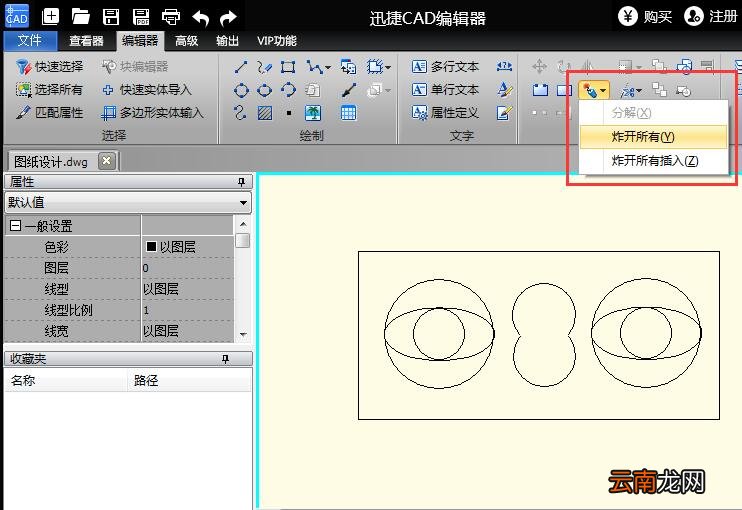This screenshot has width=742, height=510.
Task: Click the edit note icon beside 属性定义
Action: tap(504, 113)
